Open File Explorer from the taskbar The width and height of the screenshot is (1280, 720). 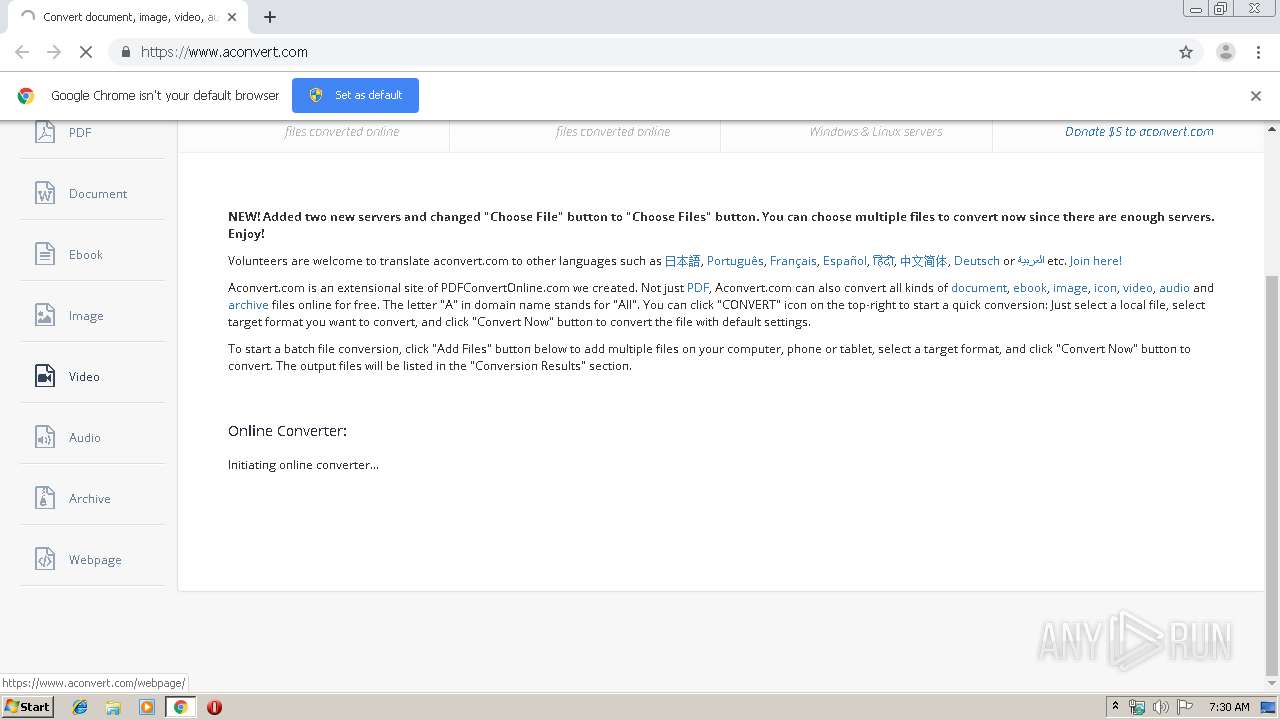[x=113, y=707]
